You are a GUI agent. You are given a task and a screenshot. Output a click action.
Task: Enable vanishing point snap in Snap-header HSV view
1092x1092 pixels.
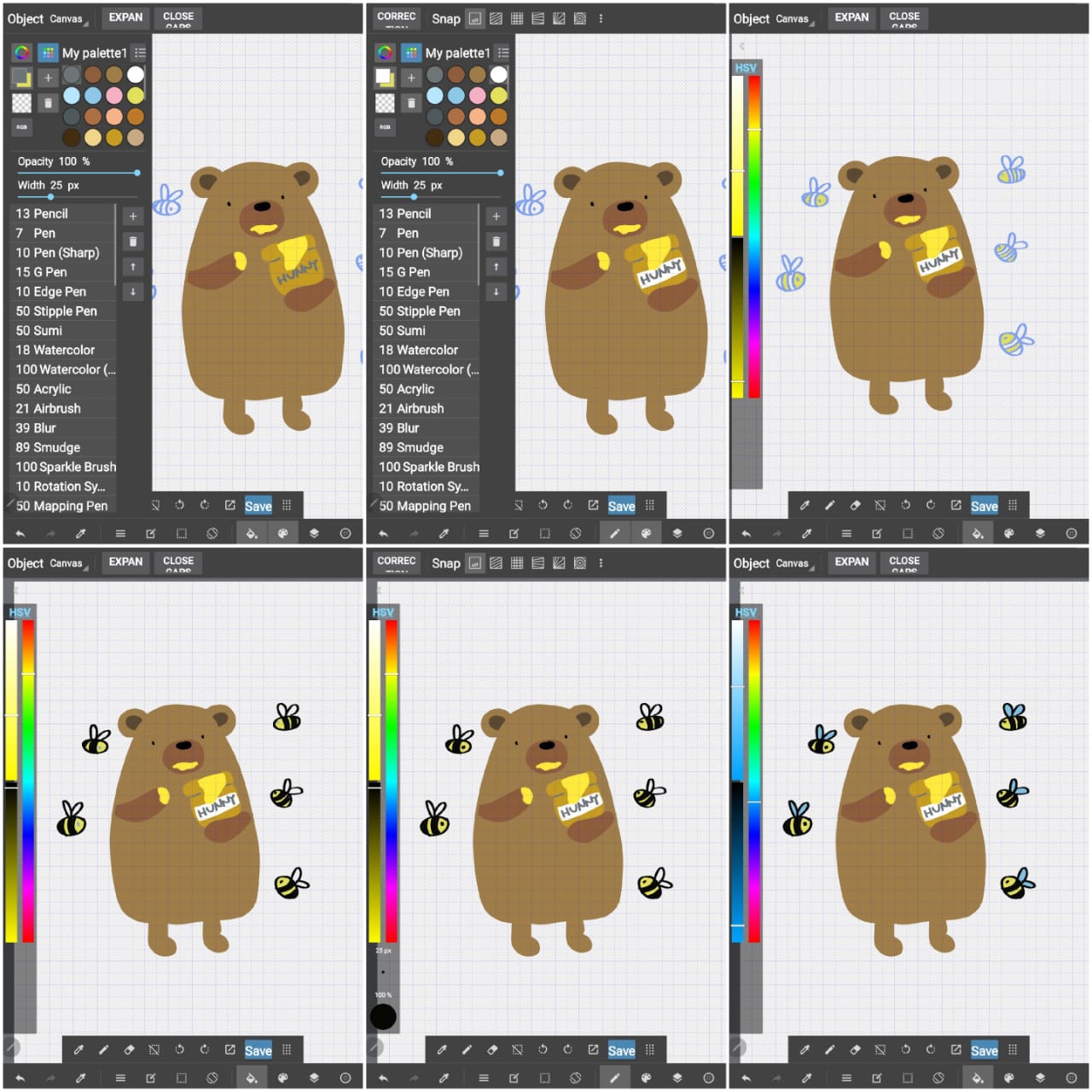[537, 563]
